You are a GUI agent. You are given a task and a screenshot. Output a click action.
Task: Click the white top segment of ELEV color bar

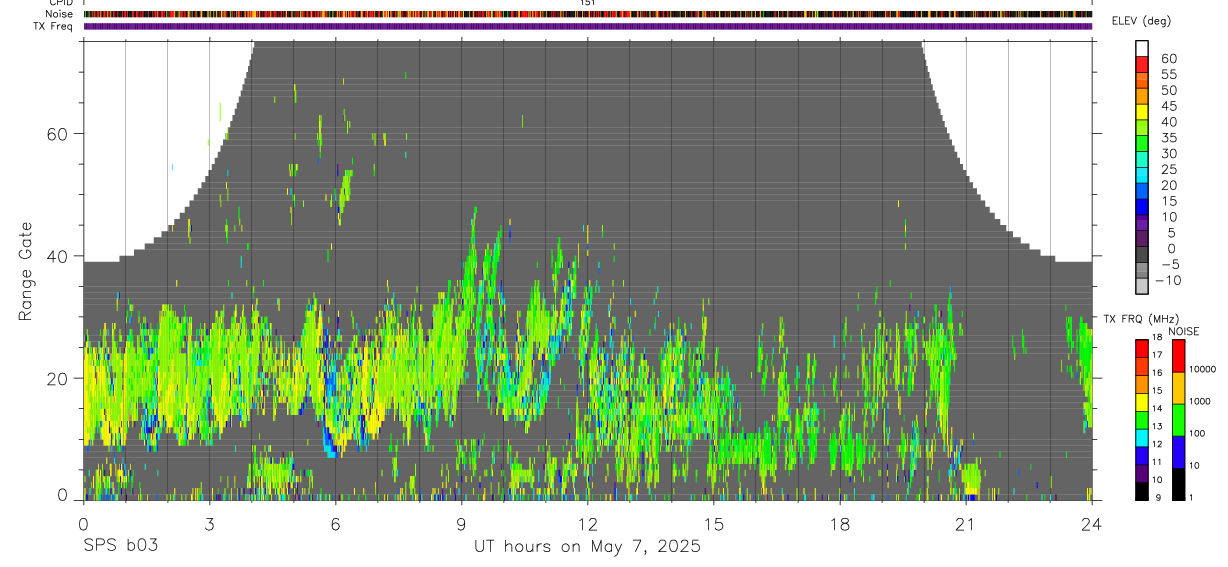1142,48
